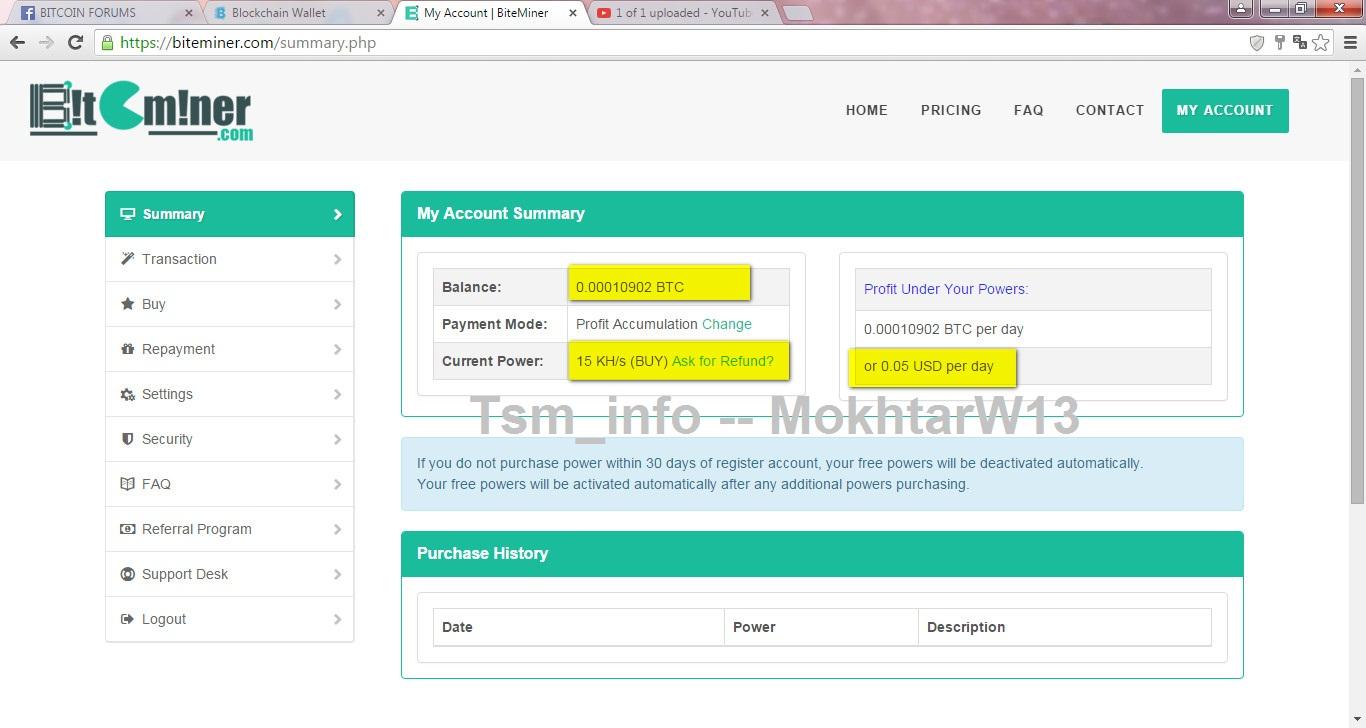Click the gift icon beside Repayment
This screenshot has height=728, width=1366.
[128, 349]
